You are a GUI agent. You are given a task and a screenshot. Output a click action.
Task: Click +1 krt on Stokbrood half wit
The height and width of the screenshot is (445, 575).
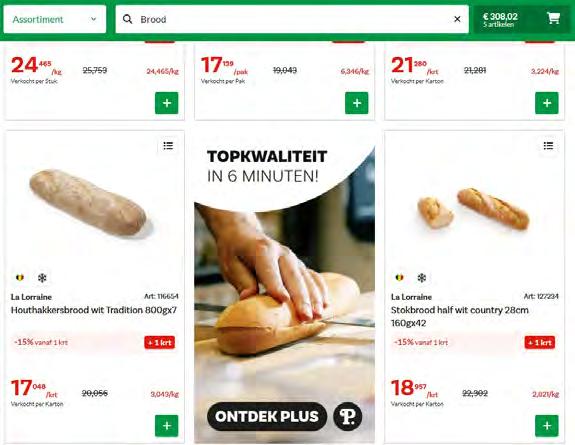[540, 342]
